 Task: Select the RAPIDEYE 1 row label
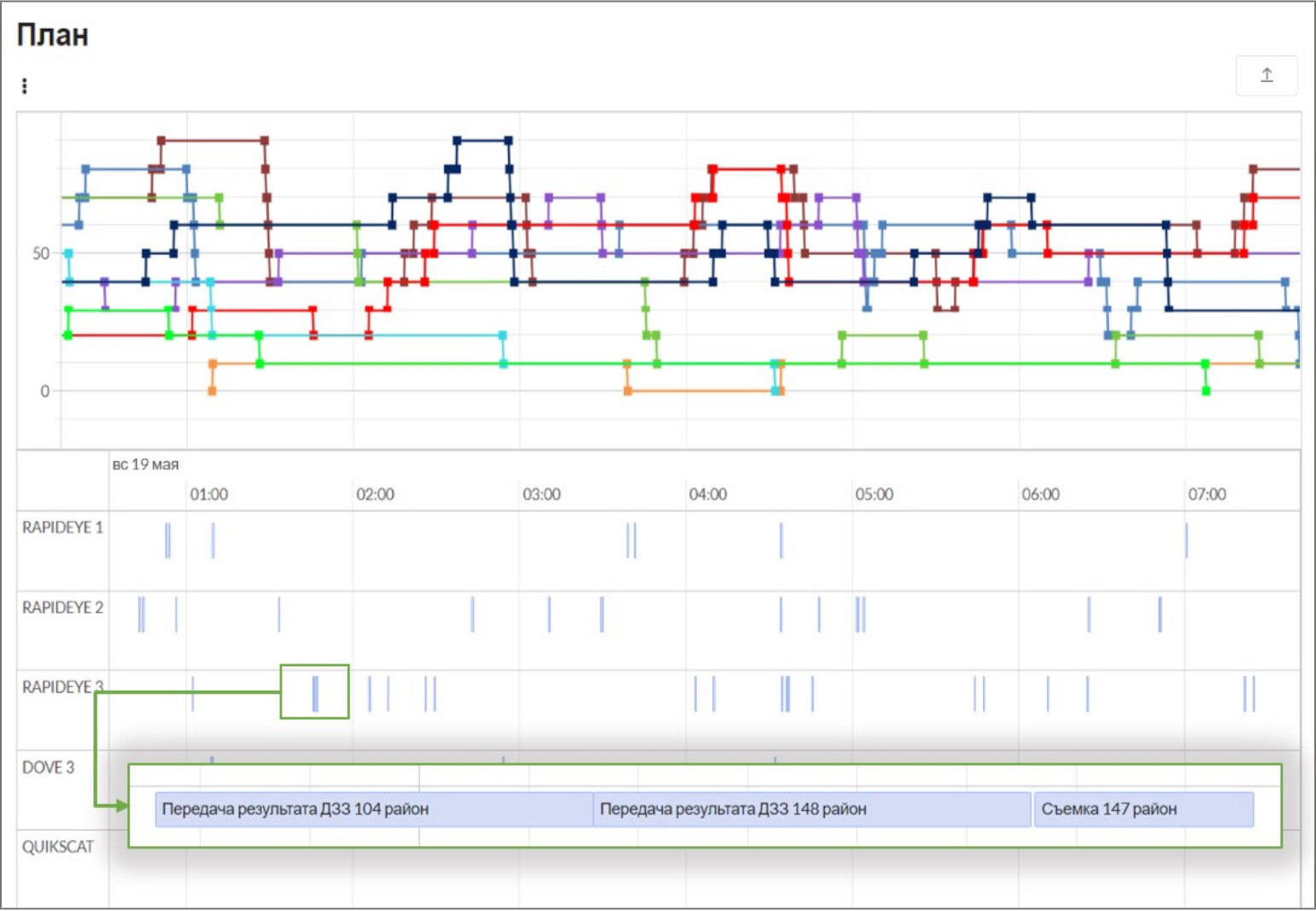tap(62, 528)
